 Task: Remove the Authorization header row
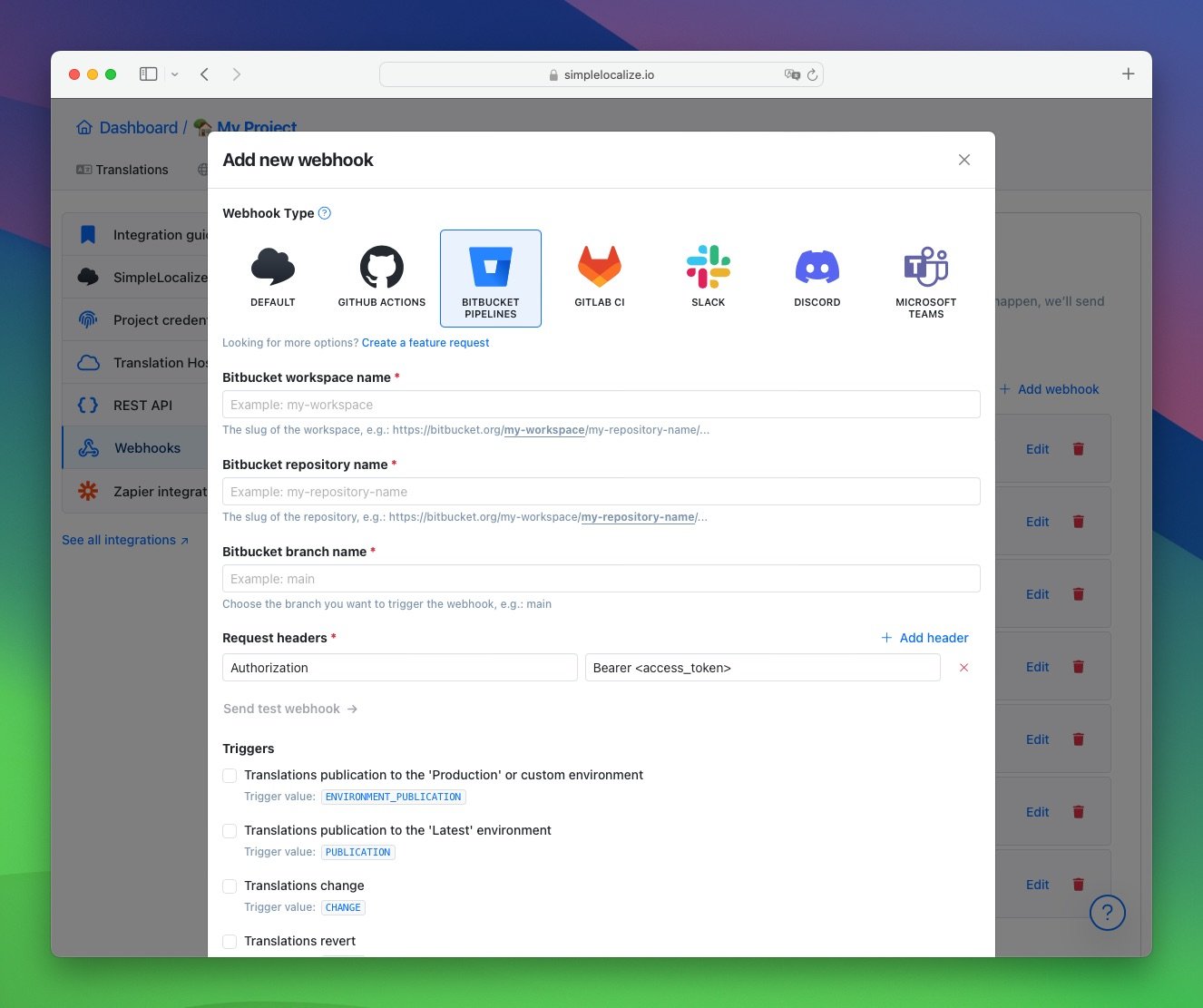[x=963, y=668]
